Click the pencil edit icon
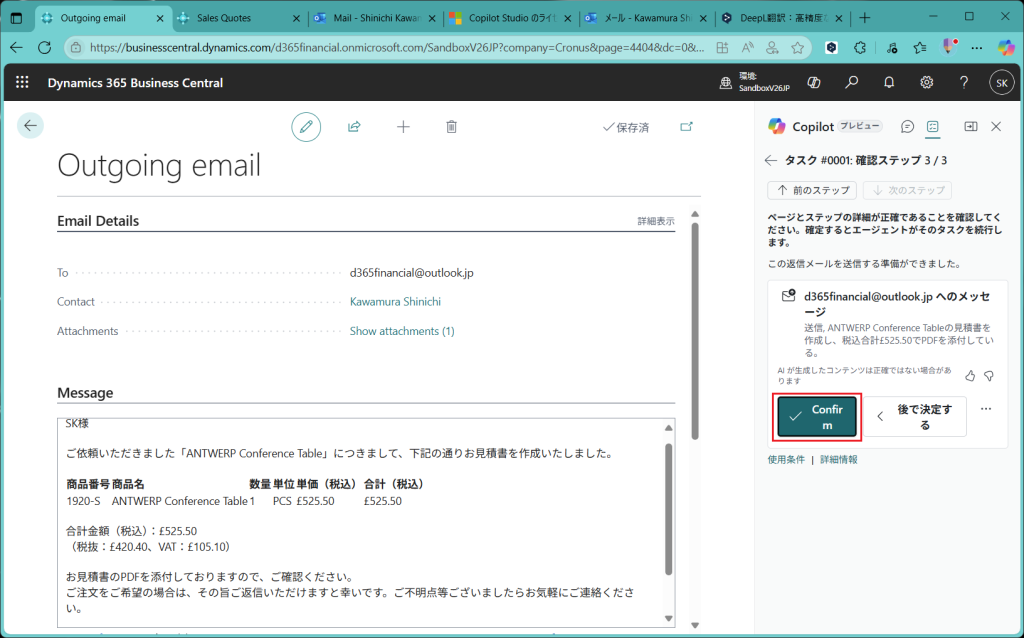Image resolution: width=1024 pixels, height=638 pixels. click(x=306, y=127)
